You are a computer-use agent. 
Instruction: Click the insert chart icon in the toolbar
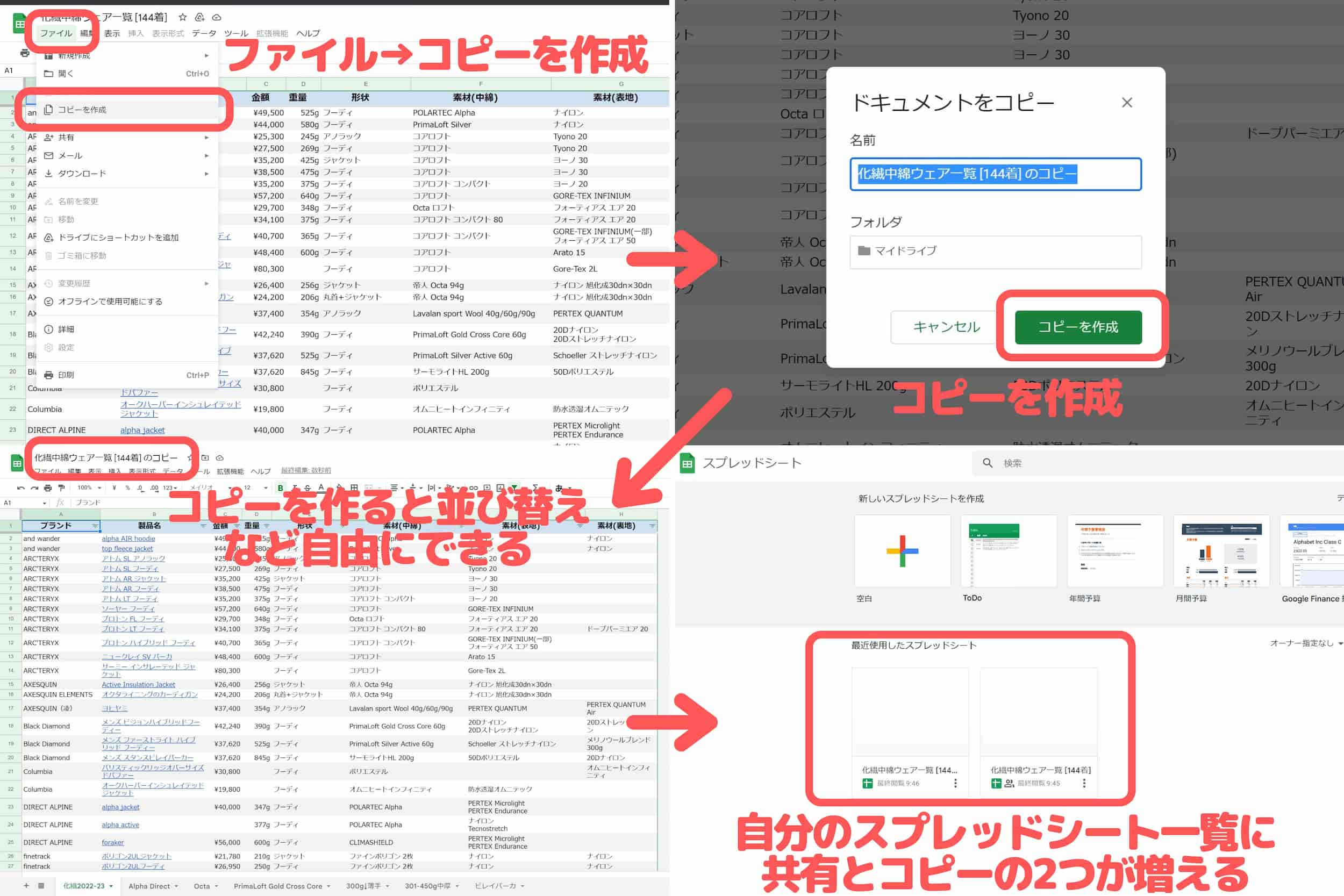[501, 488]
